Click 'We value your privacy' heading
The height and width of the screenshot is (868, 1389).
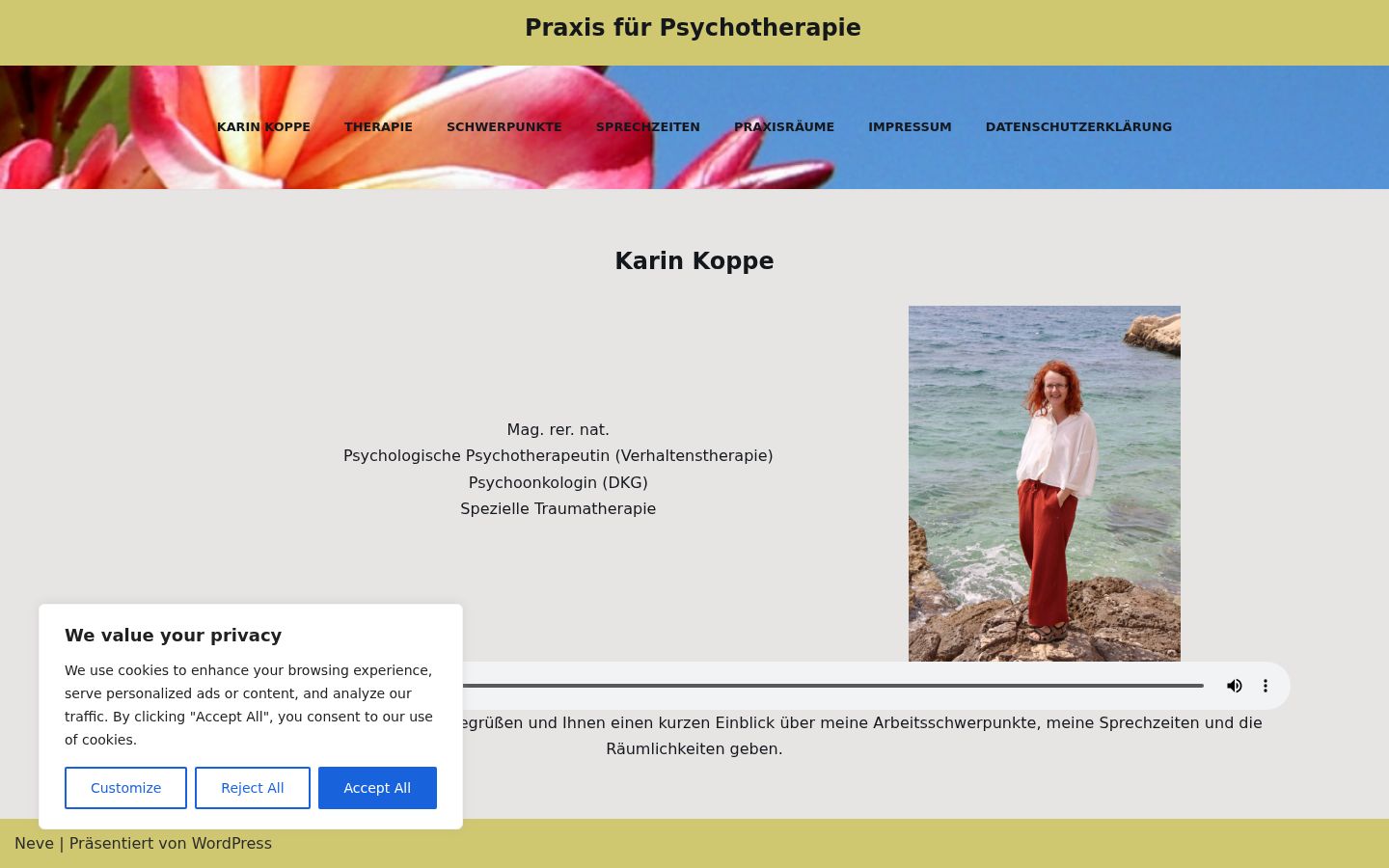point(174,635)
